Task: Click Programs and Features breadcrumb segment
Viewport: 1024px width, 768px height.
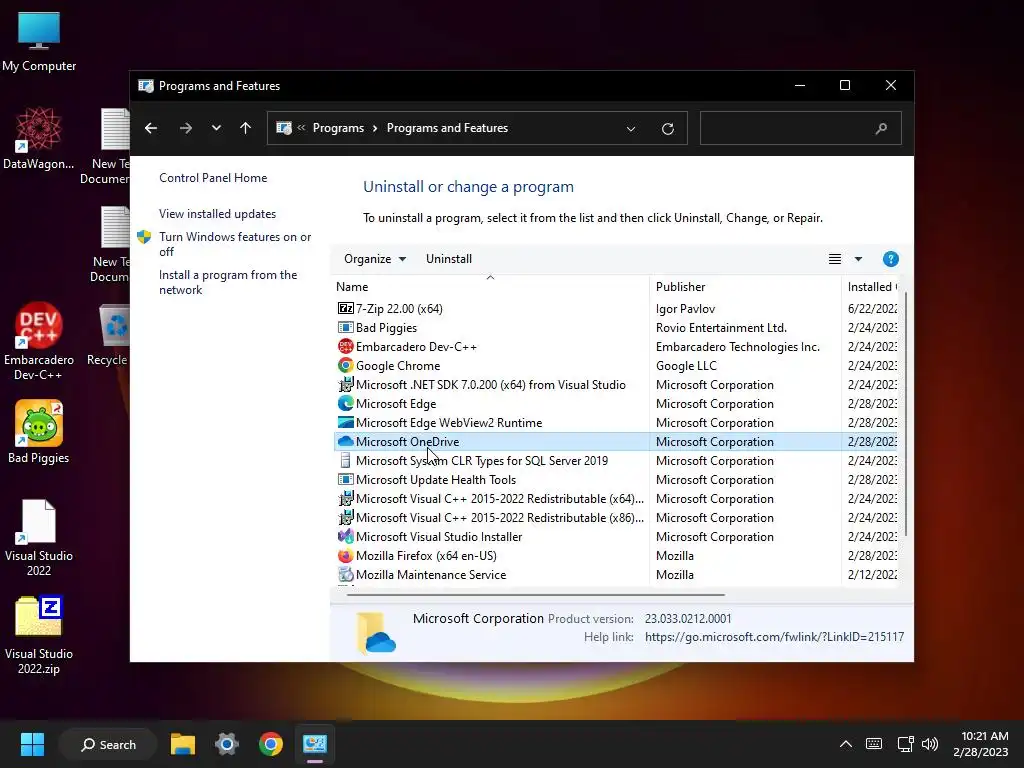Action: point(447,128)
